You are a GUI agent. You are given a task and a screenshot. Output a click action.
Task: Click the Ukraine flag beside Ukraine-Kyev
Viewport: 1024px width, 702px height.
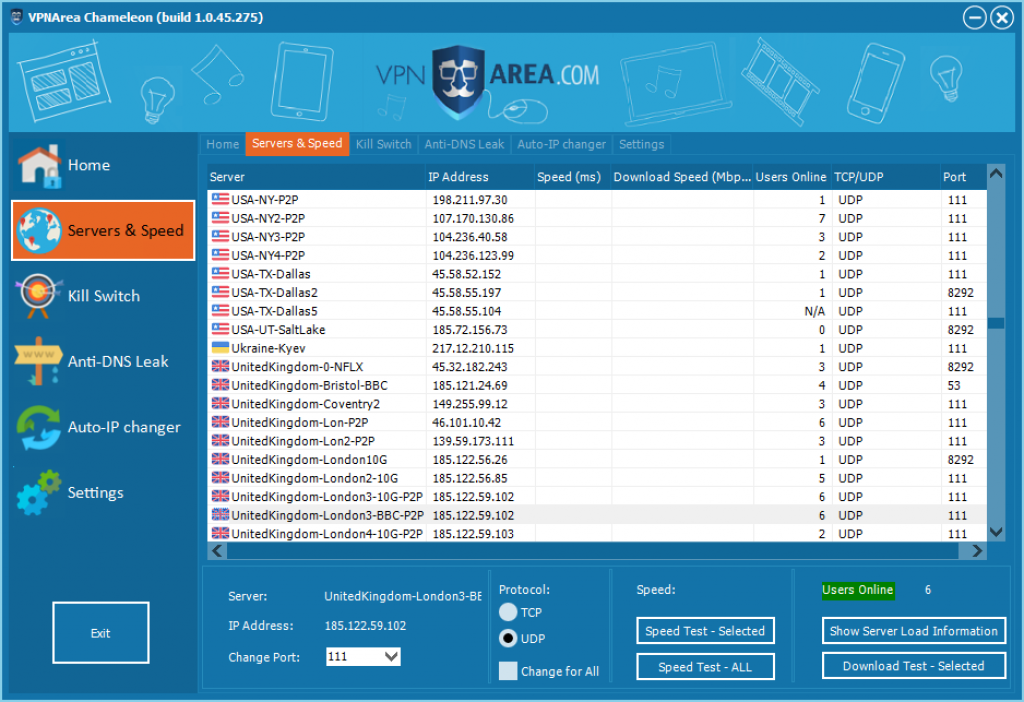click(x=220, y=348)
